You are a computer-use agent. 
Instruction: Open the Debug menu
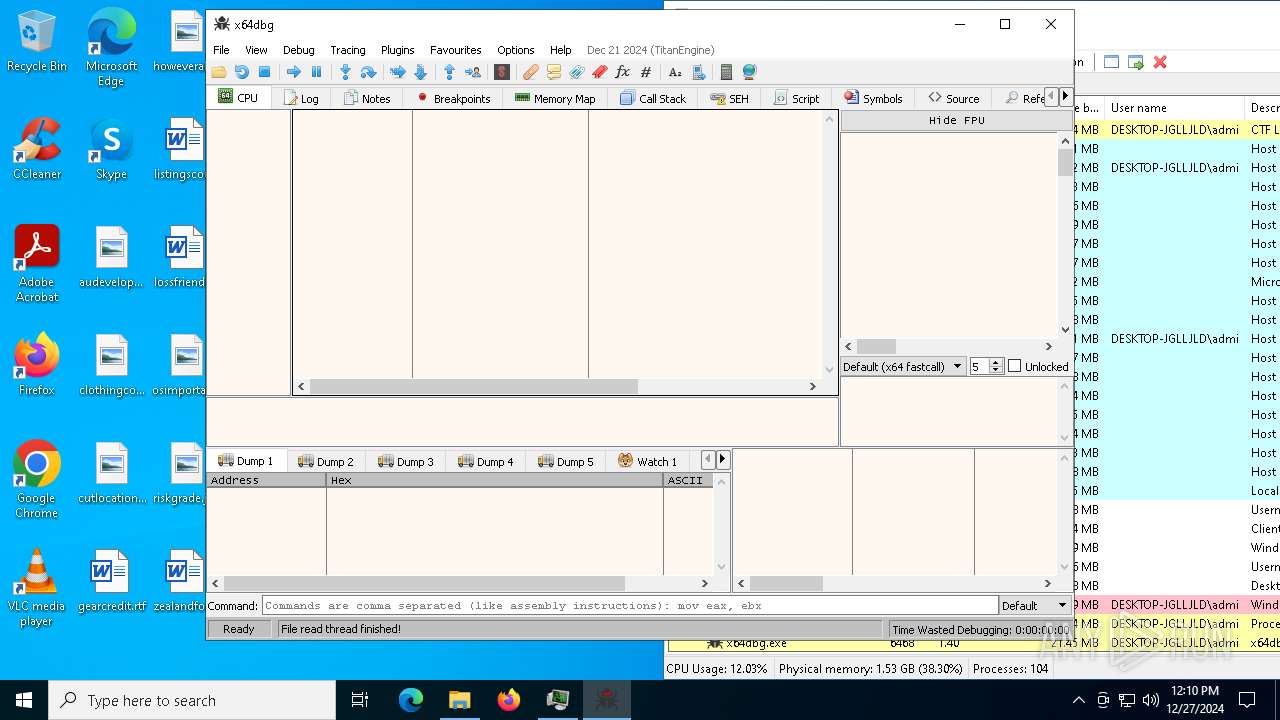pyautogui.click(x=298, y=50)
